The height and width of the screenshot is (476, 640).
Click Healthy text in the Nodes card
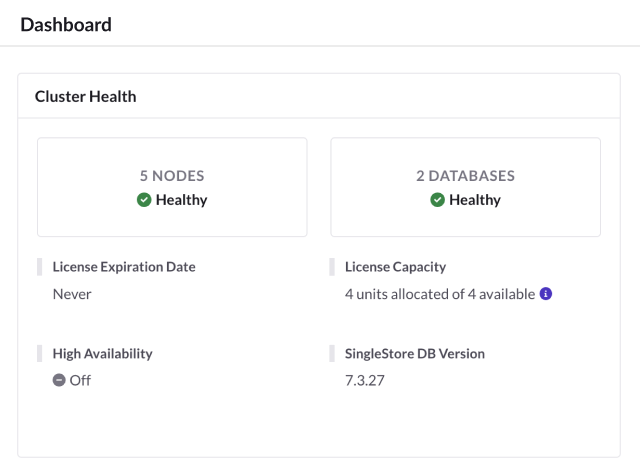click(x=182, y=200)
